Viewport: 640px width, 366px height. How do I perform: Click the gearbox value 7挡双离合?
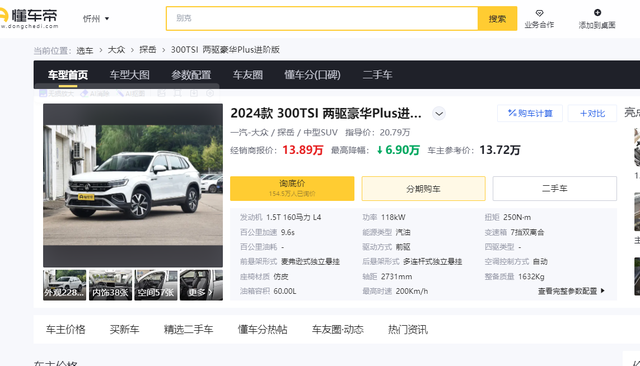527,232
